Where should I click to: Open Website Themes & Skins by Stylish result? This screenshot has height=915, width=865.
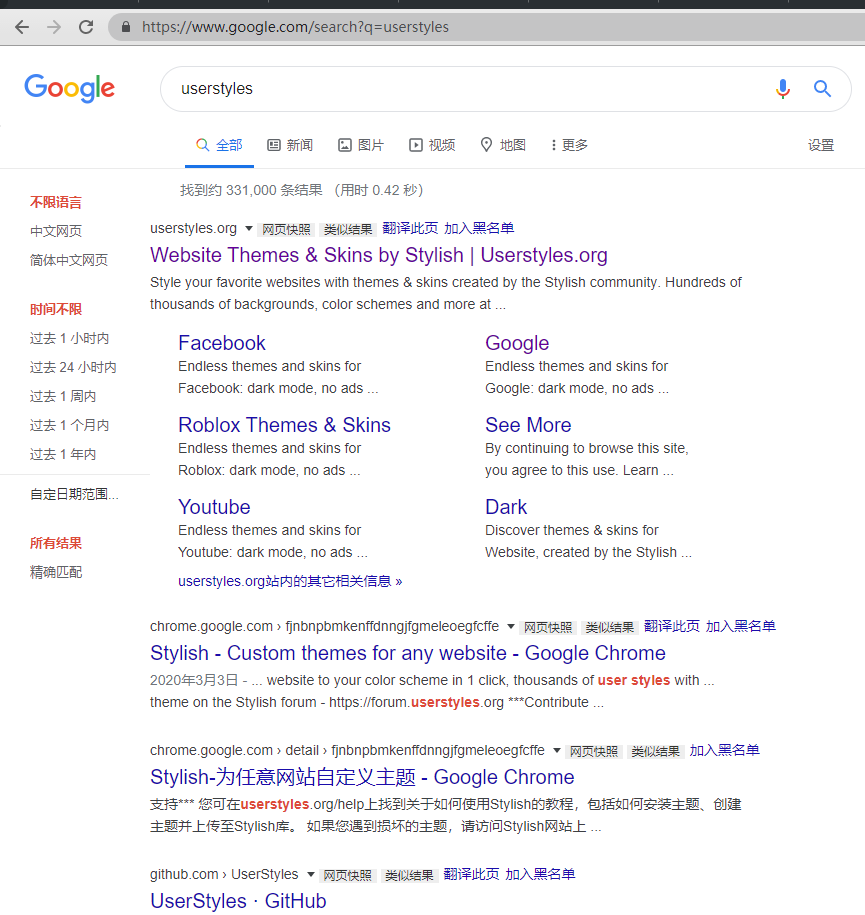pyautogui.click(x=379, y=255)
